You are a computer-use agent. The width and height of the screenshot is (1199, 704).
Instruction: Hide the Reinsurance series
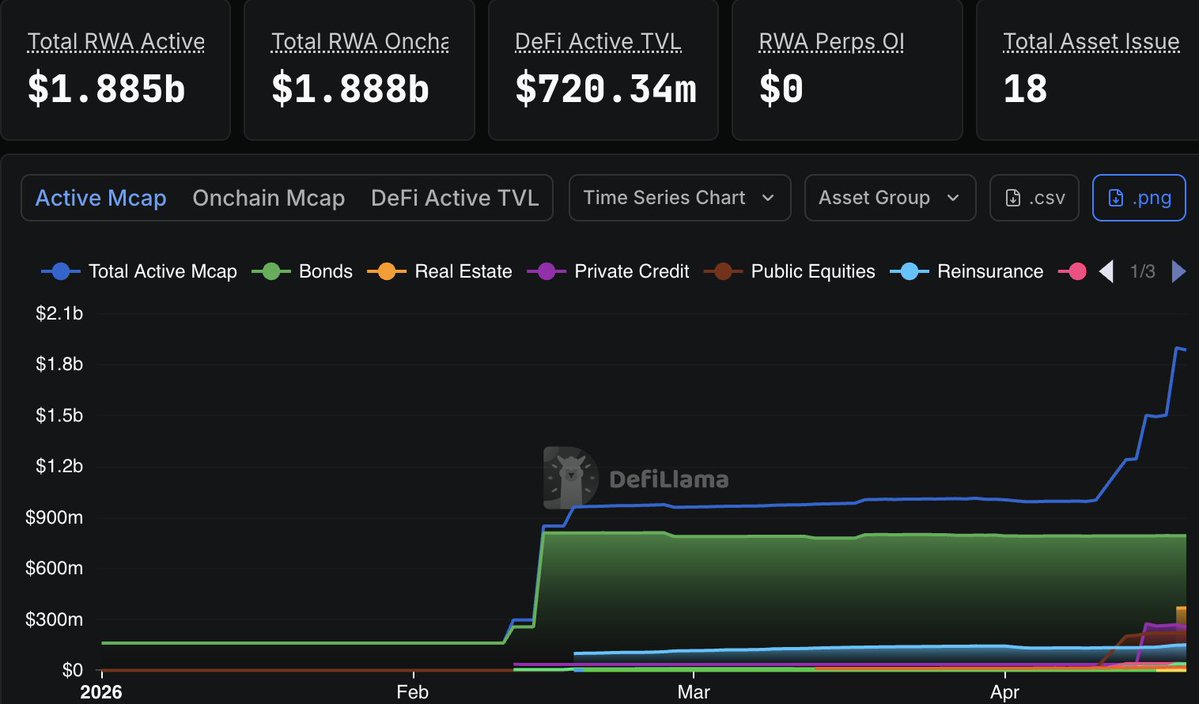pyautogui.click(x=967, y=271)
